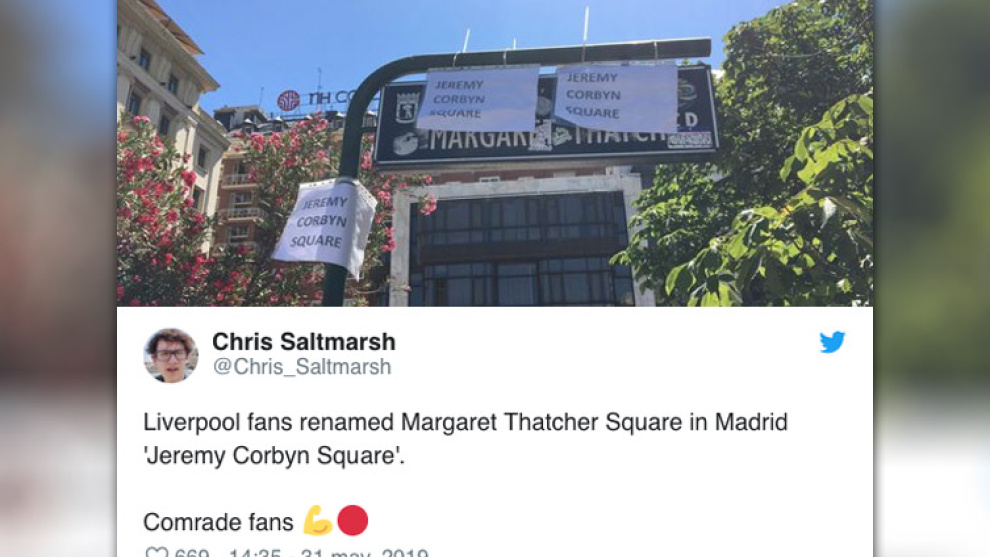
Task: Click the Jeremy Corbyn Square paper on pole
Action: (324, 227)
